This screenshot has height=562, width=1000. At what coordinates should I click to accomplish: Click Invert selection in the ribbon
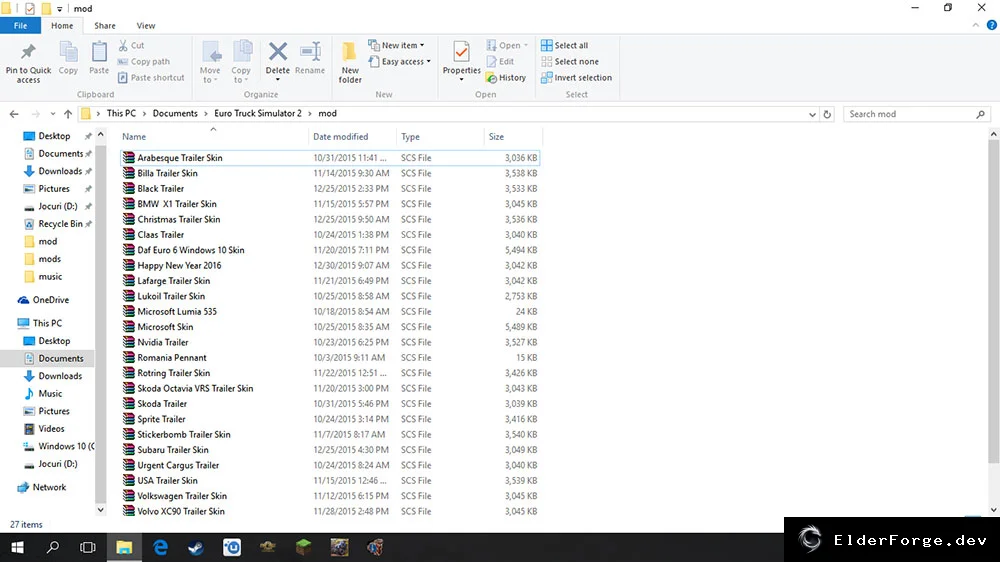(576, 77)
